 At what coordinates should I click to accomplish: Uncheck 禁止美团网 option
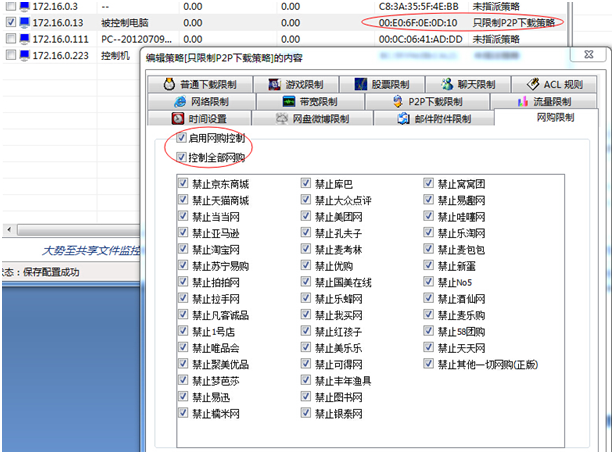pos(306,216)
